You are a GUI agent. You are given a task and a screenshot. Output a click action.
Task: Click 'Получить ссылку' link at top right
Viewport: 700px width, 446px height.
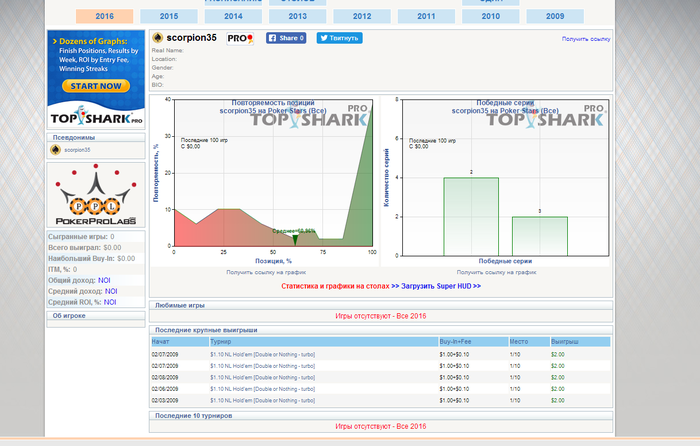pos(586,39)
